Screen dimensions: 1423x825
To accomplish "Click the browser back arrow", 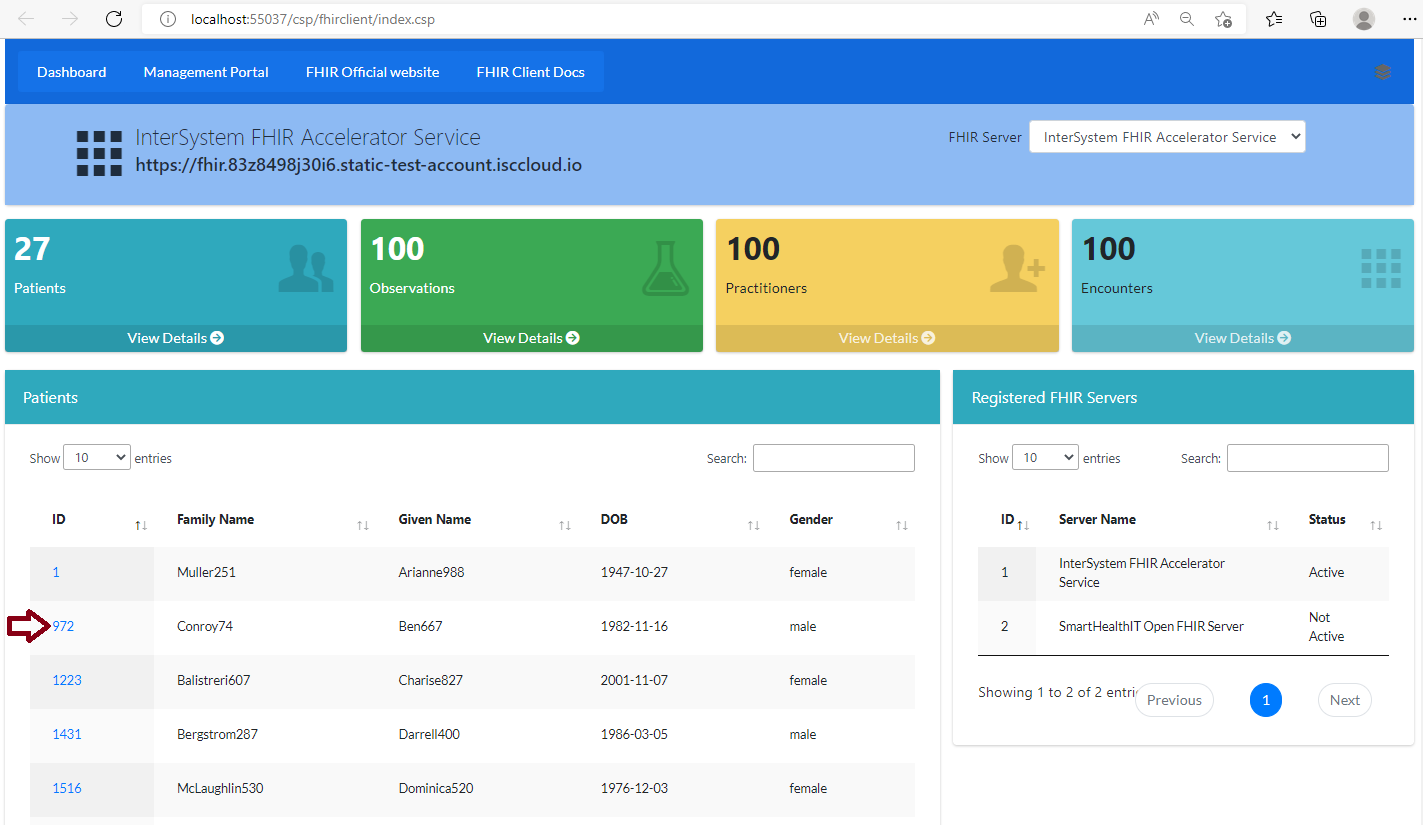I will pyautogui.click(x=26, y=19).
